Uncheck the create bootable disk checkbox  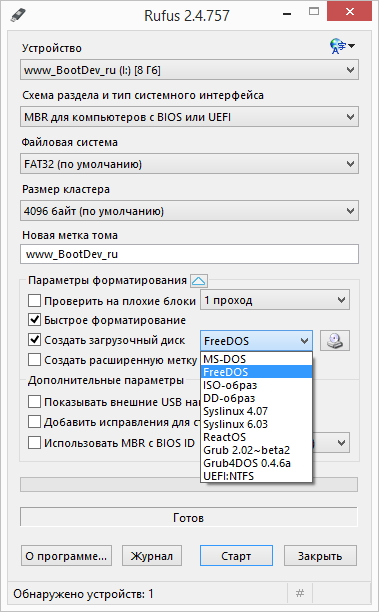34,340
